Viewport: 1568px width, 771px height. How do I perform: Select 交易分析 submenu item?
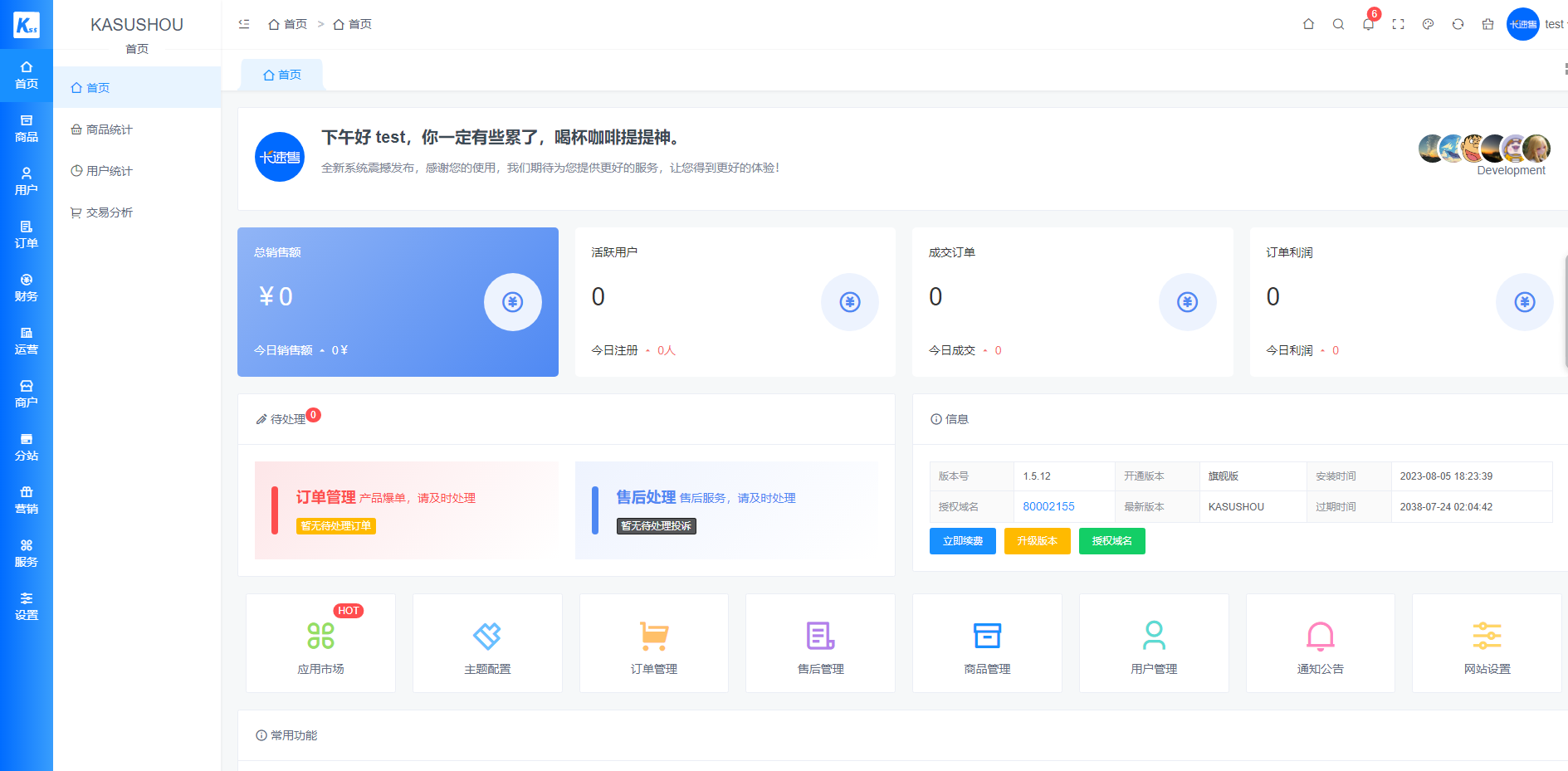coord(109,212)
